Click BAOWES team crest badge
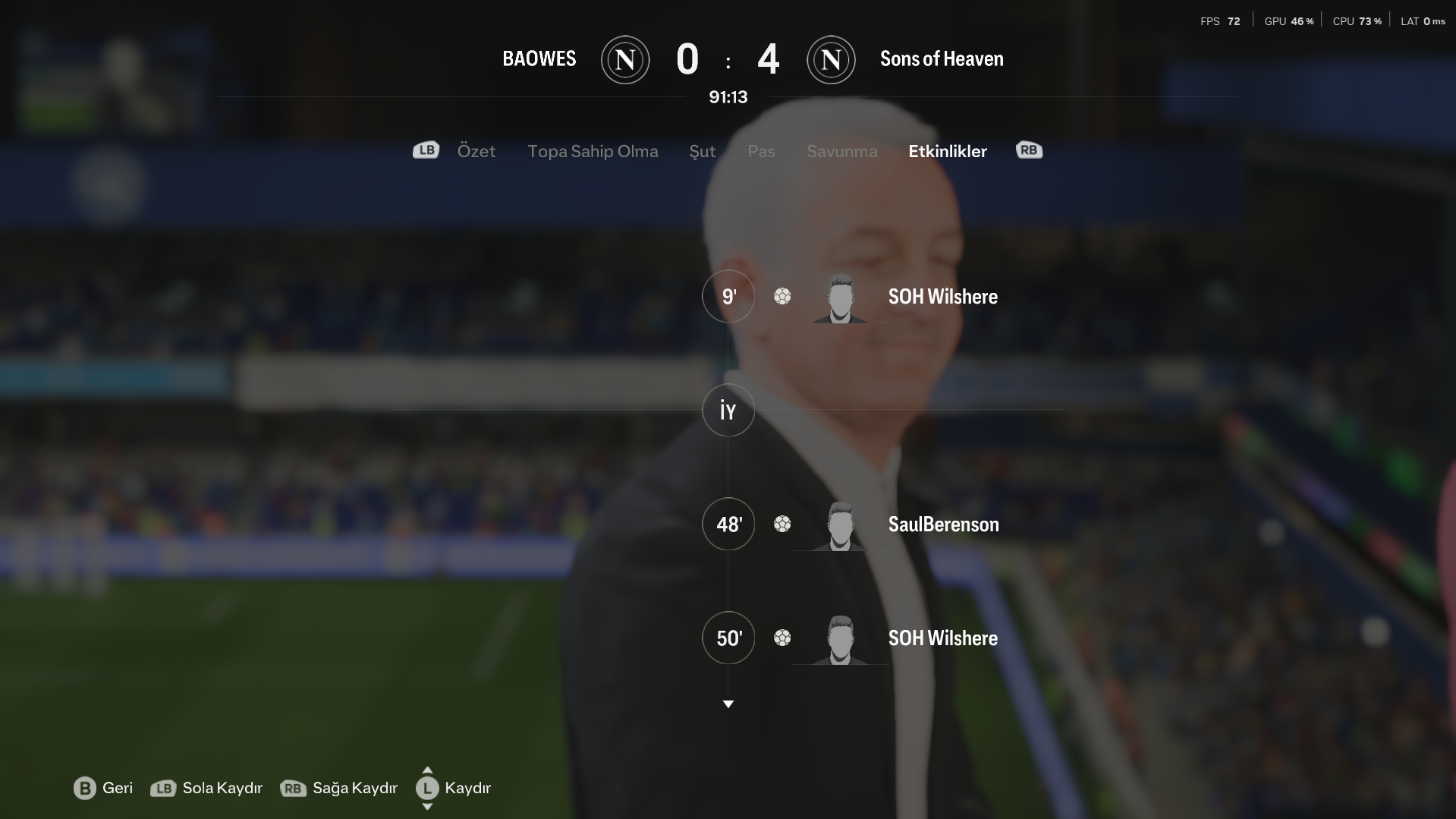Screen dimensions: 1456x819 (625, 59)
